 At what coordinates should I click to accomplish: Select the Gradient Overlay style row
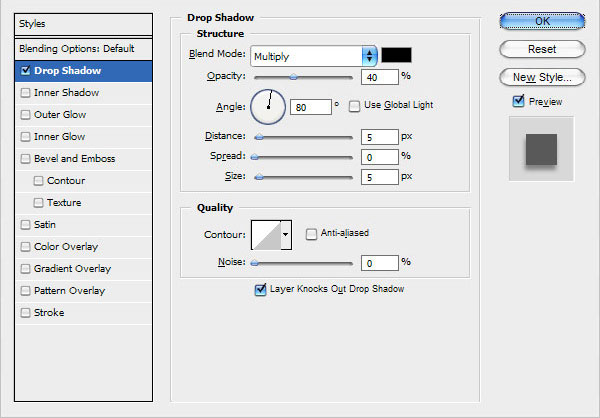point(83,269)
